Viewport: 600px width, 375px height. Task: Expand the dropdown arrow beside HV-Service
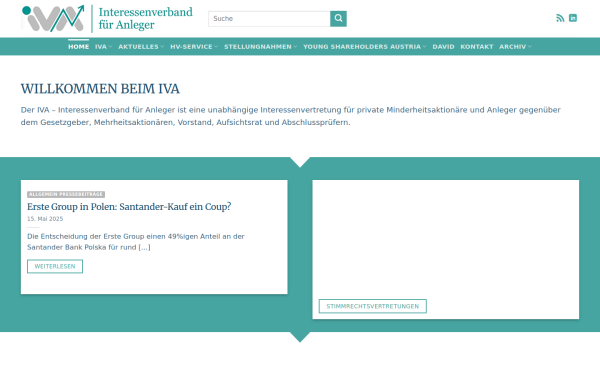tap(216, 47)
